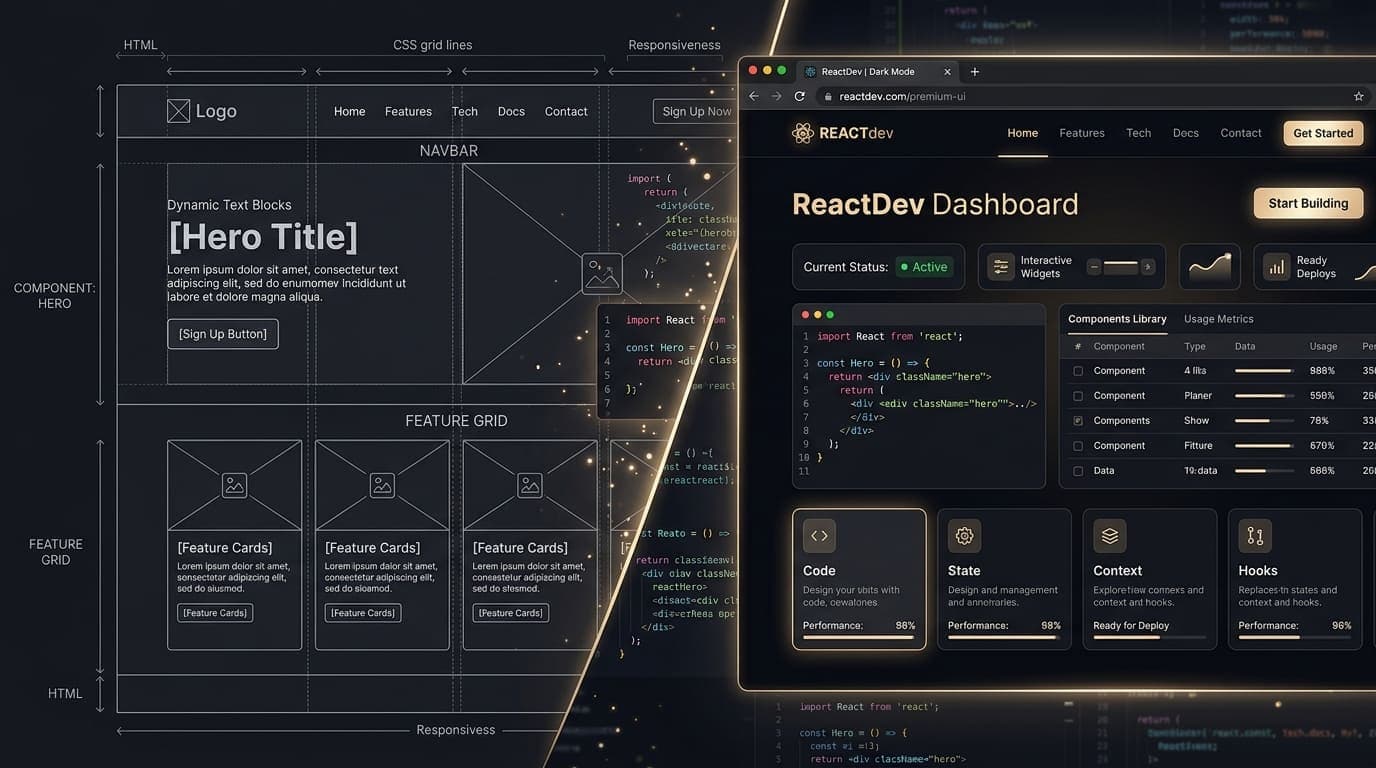The image size is (1376, 768).
Task: Click the Data bar in the Planer row
Action: click(1264, 396)
